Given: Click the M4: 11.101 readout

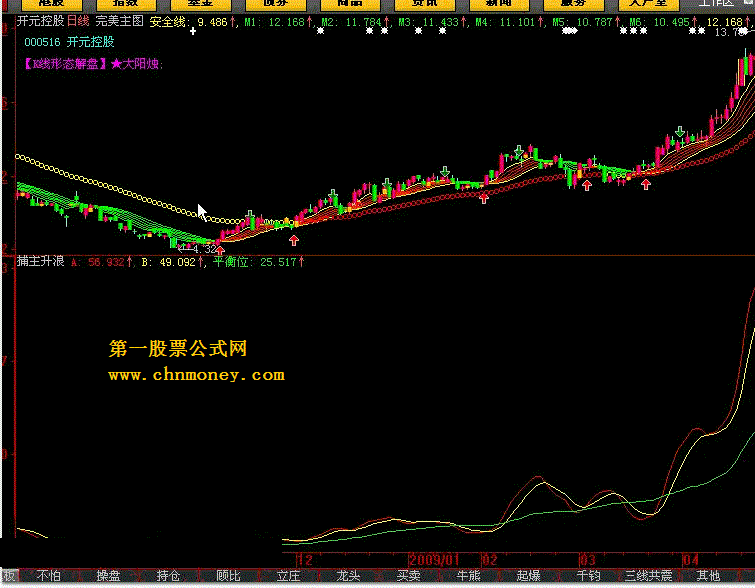Looking at the screenshot, I should 506,22.
